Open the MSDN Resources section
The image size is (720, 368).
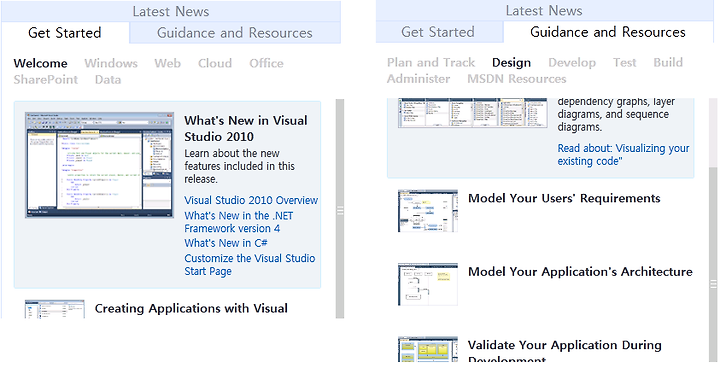point(517,79)
